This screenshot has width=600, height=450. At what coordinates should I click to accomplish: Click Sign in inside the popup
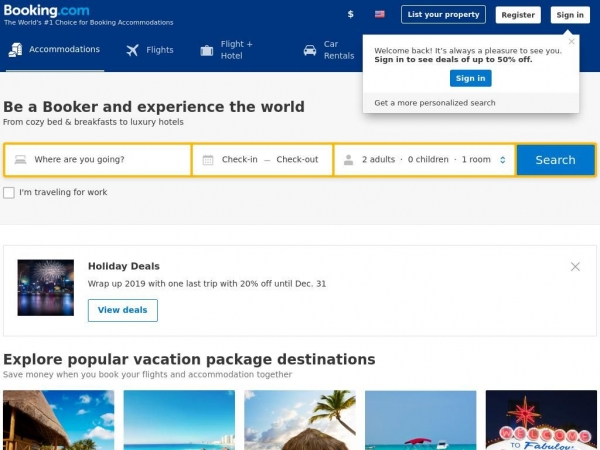pyautogui.click(x=470, y=78)
